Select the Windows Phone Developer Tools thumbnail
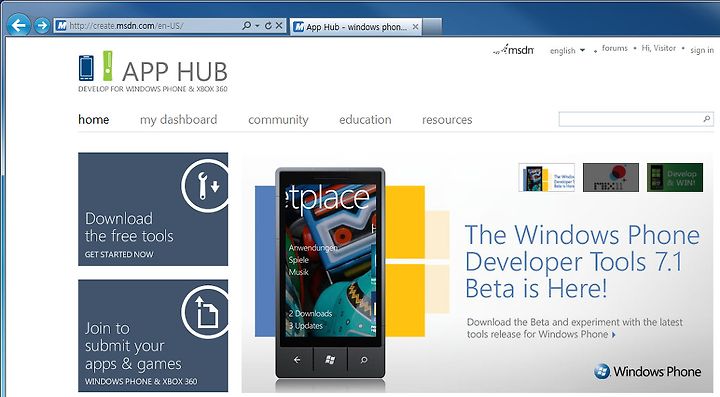This screenshot has width=720, height=397. click(x=546, y=177)
